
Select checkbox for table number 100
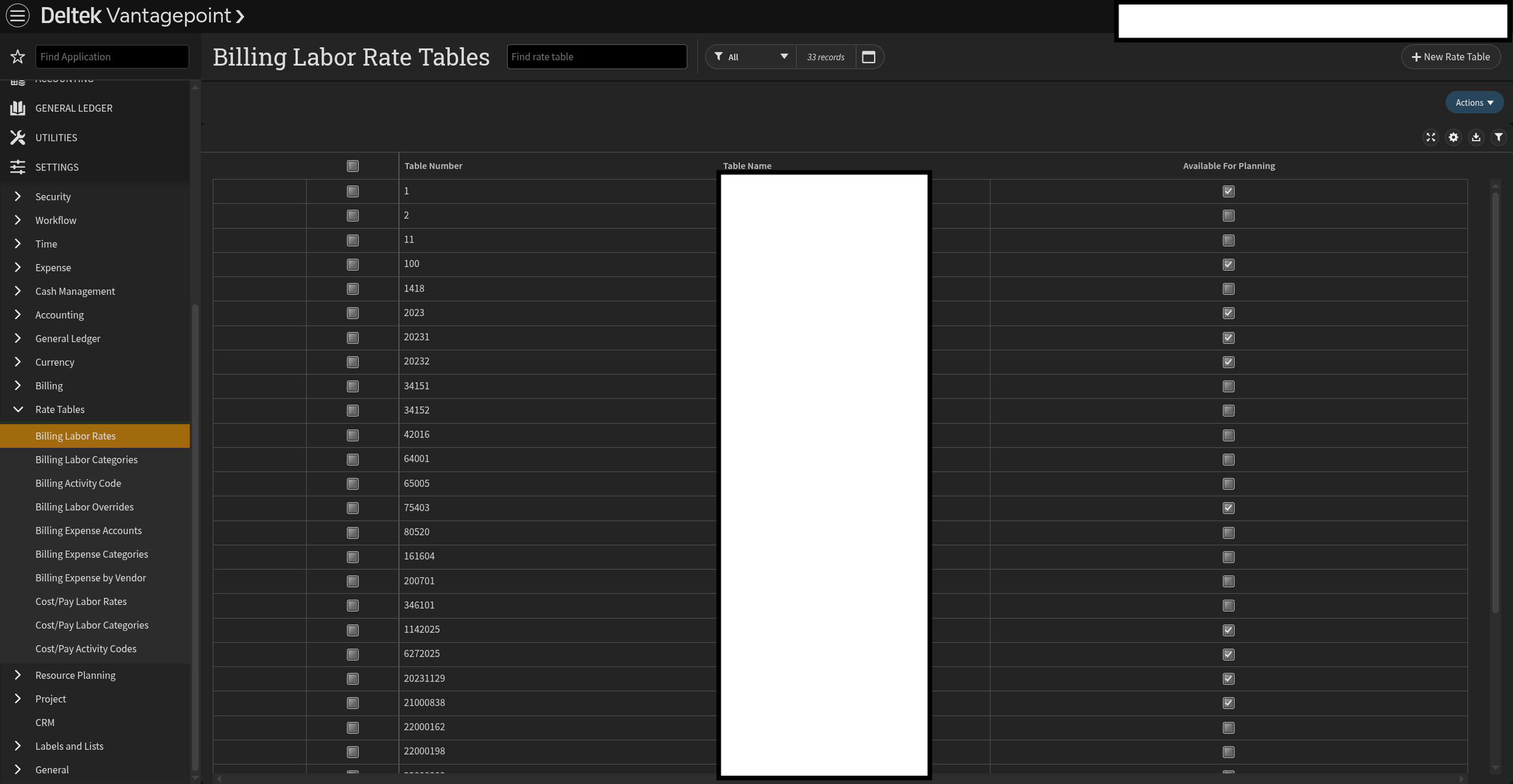[x=353, y=265]
